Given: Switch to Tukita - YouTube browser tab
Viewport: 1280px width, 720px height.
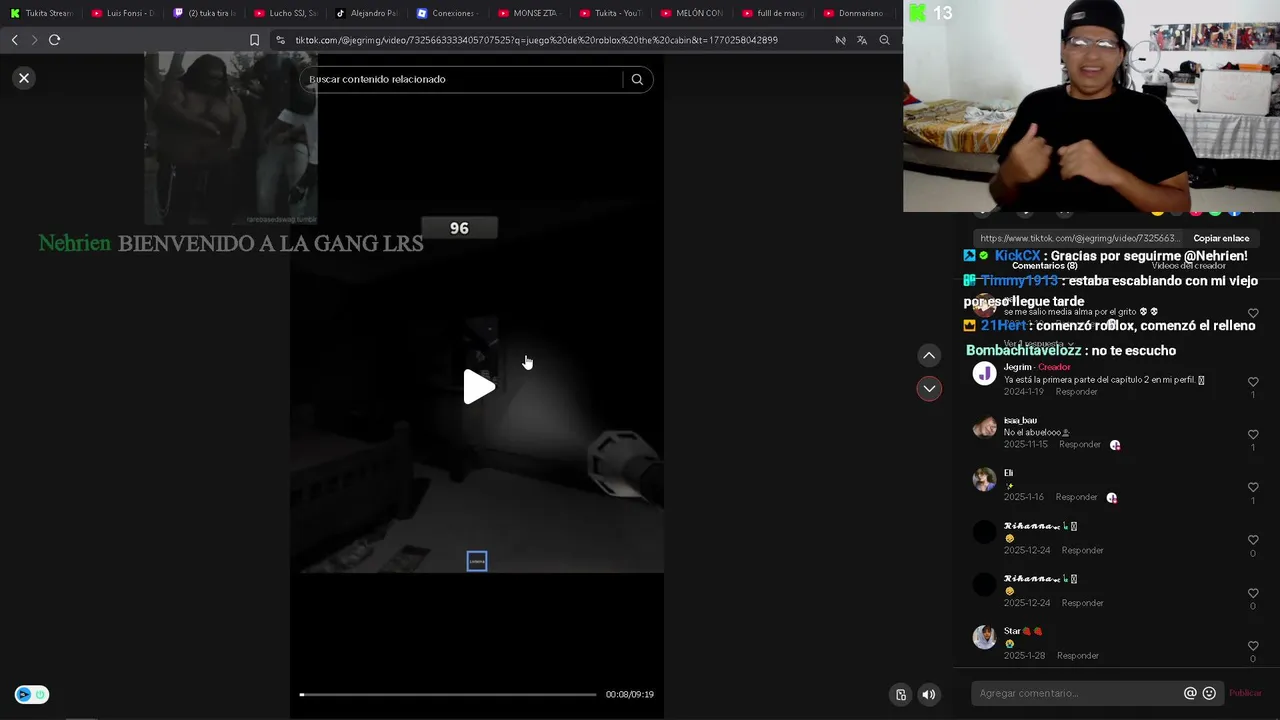Looking at the screenshot, I should coord(610,13).
